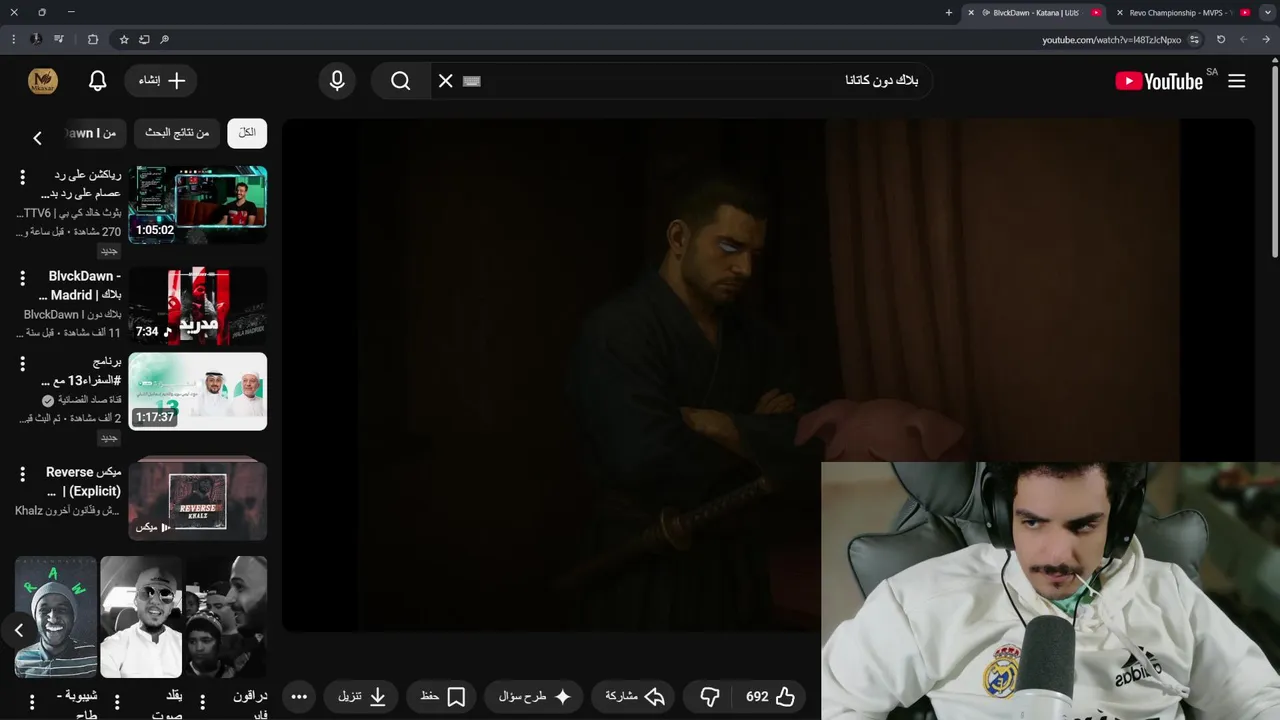Open the Short with green RAW cap
Screen dimensions: 1280x720
[56, 617]
